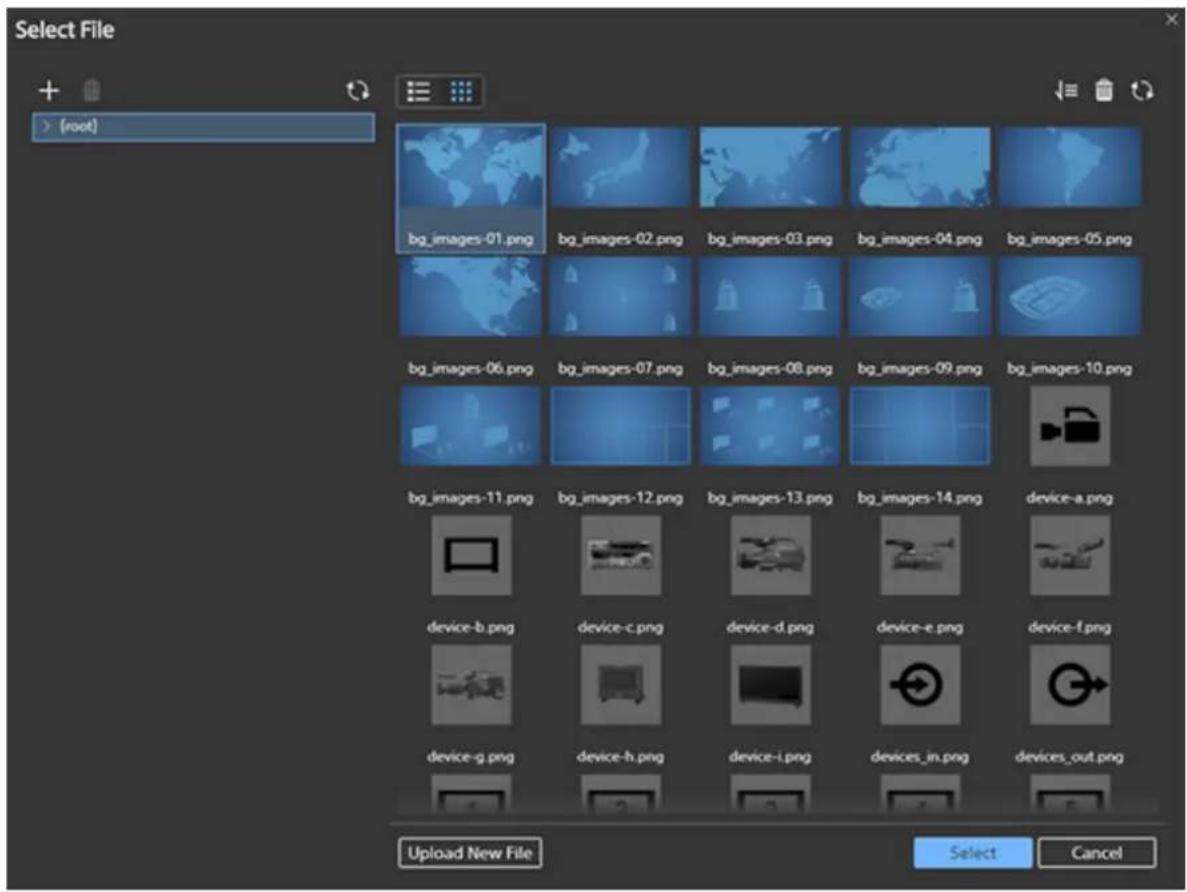Image resolution: width=1187 pixels, height=892 pixels.
Task: Choose bg_images-02.png thumbnail
Action: [621, 167]
